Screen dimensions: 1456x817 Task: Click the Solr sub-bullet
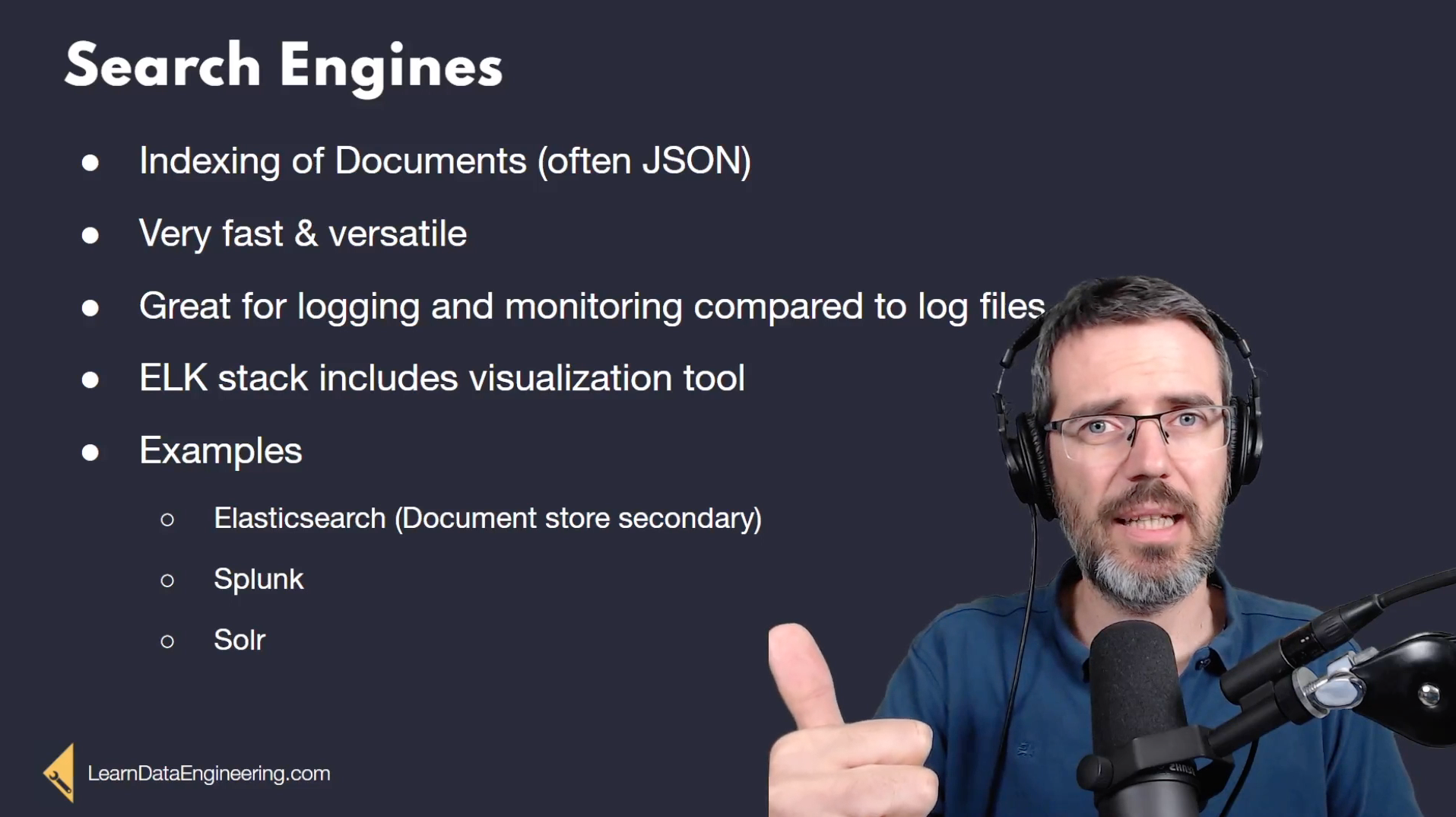pos(239,641)
